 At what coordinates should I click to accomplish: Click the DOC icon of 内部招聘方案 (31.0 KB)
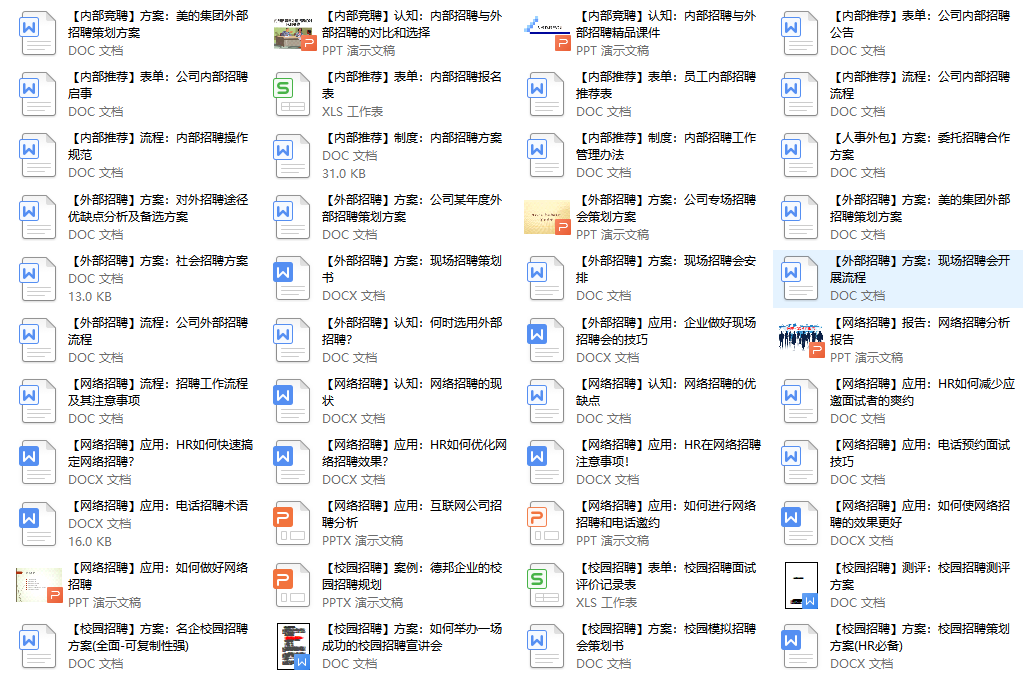(x=292, y=156)
